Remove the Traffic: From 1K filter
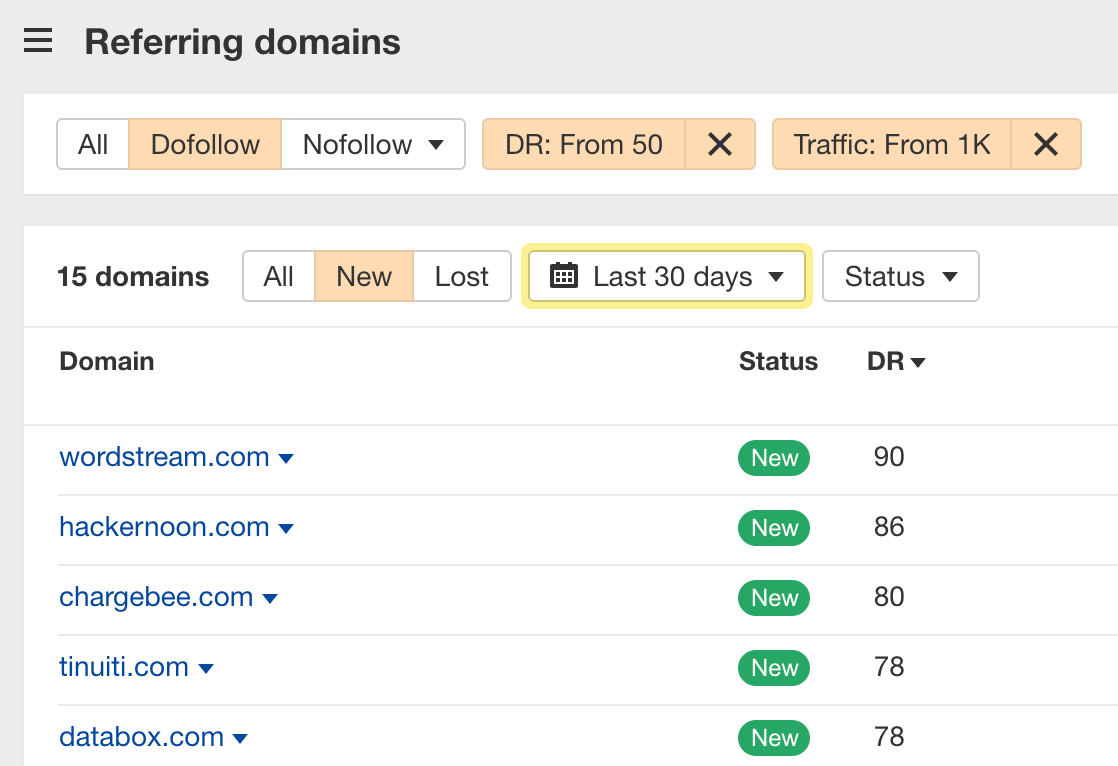1118x766 pixels. click(1046, 144)
